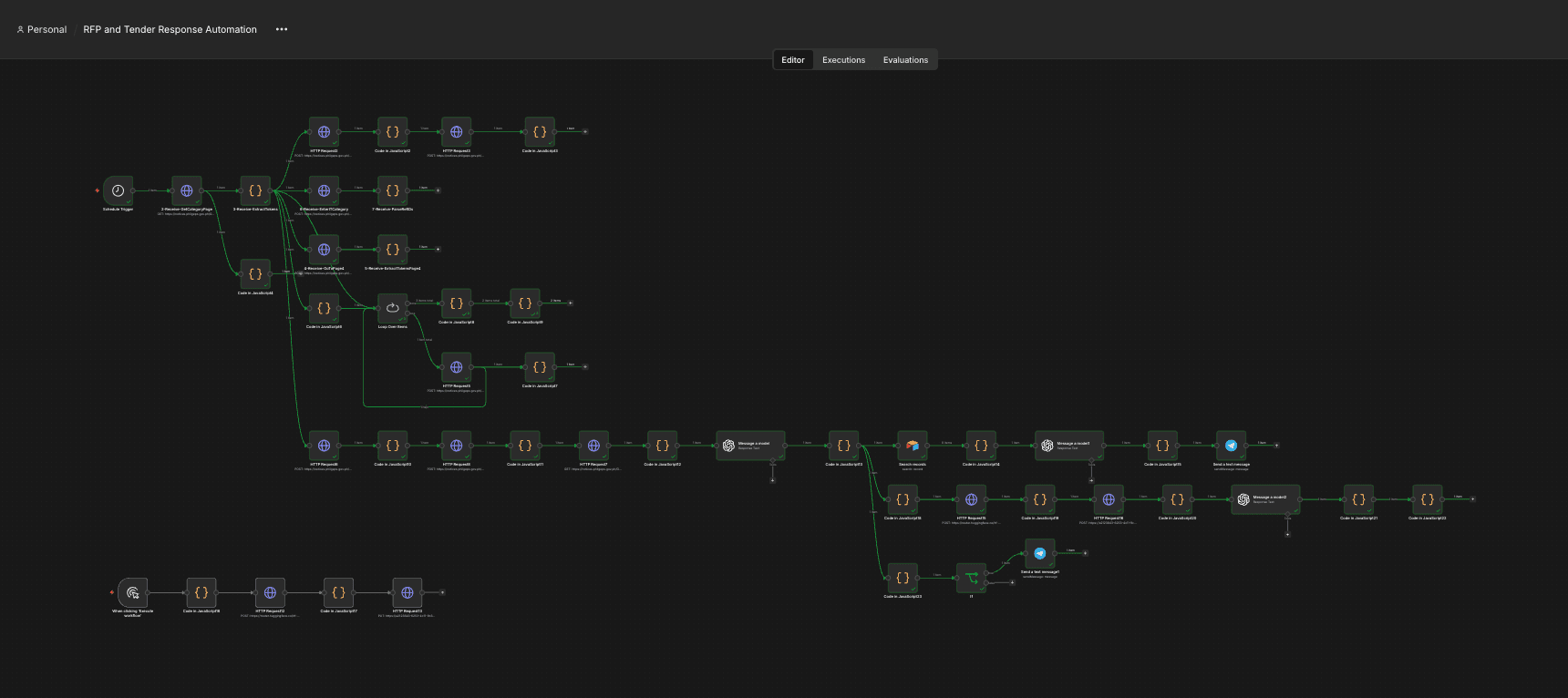The width and height of the screenshot is (1568, 698).
Task: Open the workflow three-dot options menu
Action: [282, 29]
